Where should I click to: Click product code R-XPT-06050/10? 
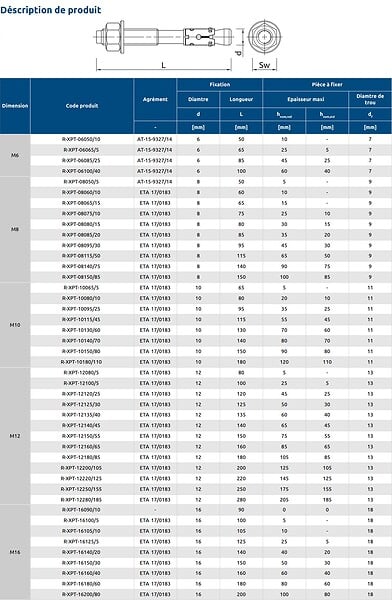click(x=81, y=139)
